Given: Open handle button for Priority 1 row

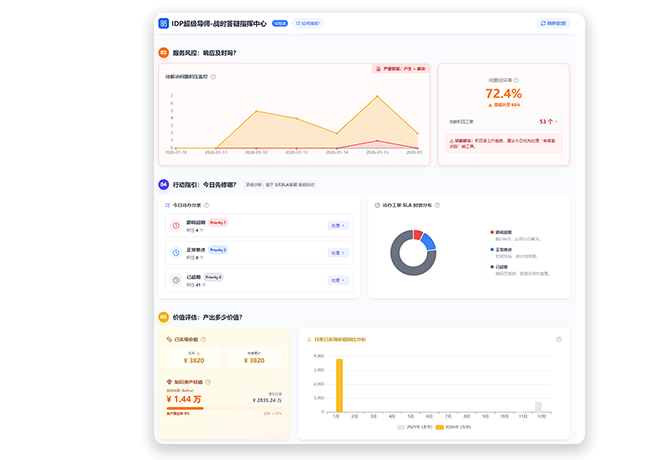Looking at the screenshot, I should (337, 226).
